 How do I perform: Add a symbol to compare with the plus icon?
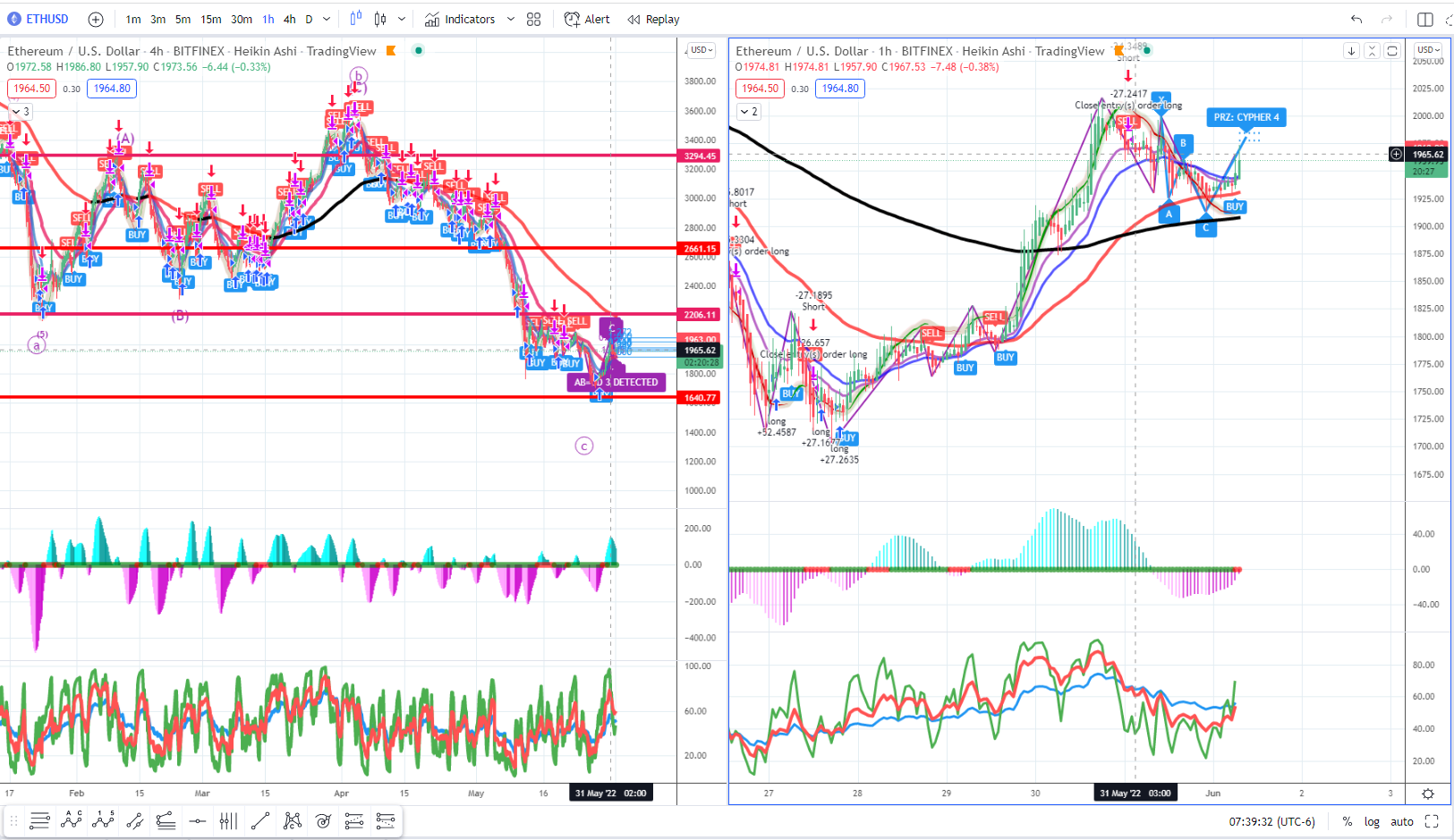click(x=96, y=19)
